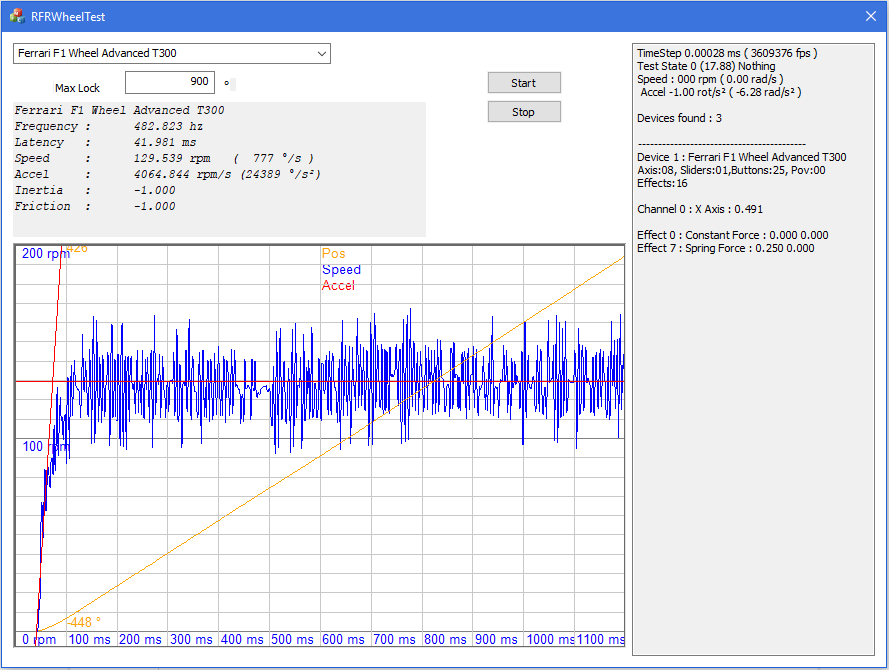
Task: Select the Ferrari F1 Wheel Advanced T300 combo box
Action: pyautogui.click(x=165, y=53)
